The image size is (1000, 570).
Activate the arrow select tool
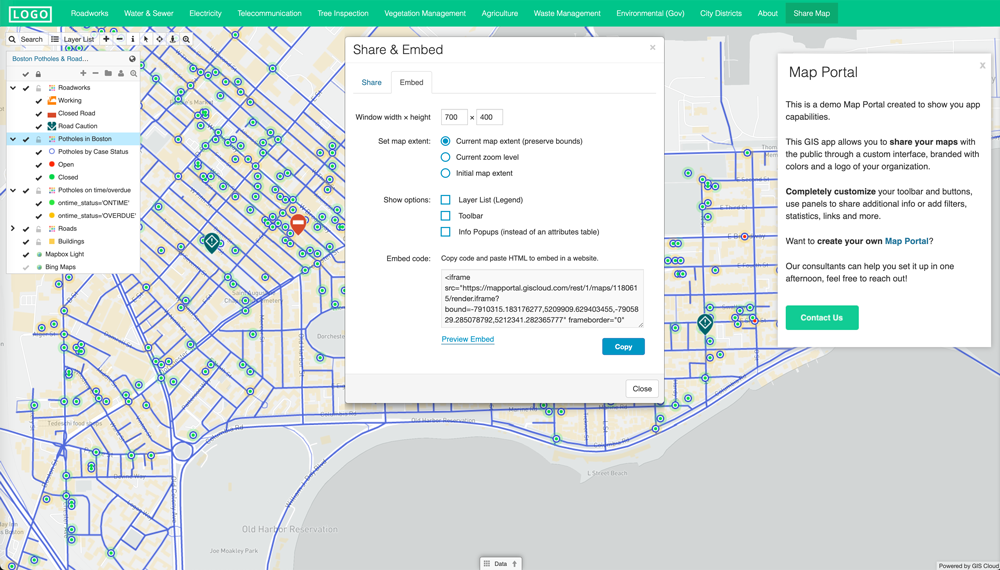pyautogui.click(x=146, y=39)
